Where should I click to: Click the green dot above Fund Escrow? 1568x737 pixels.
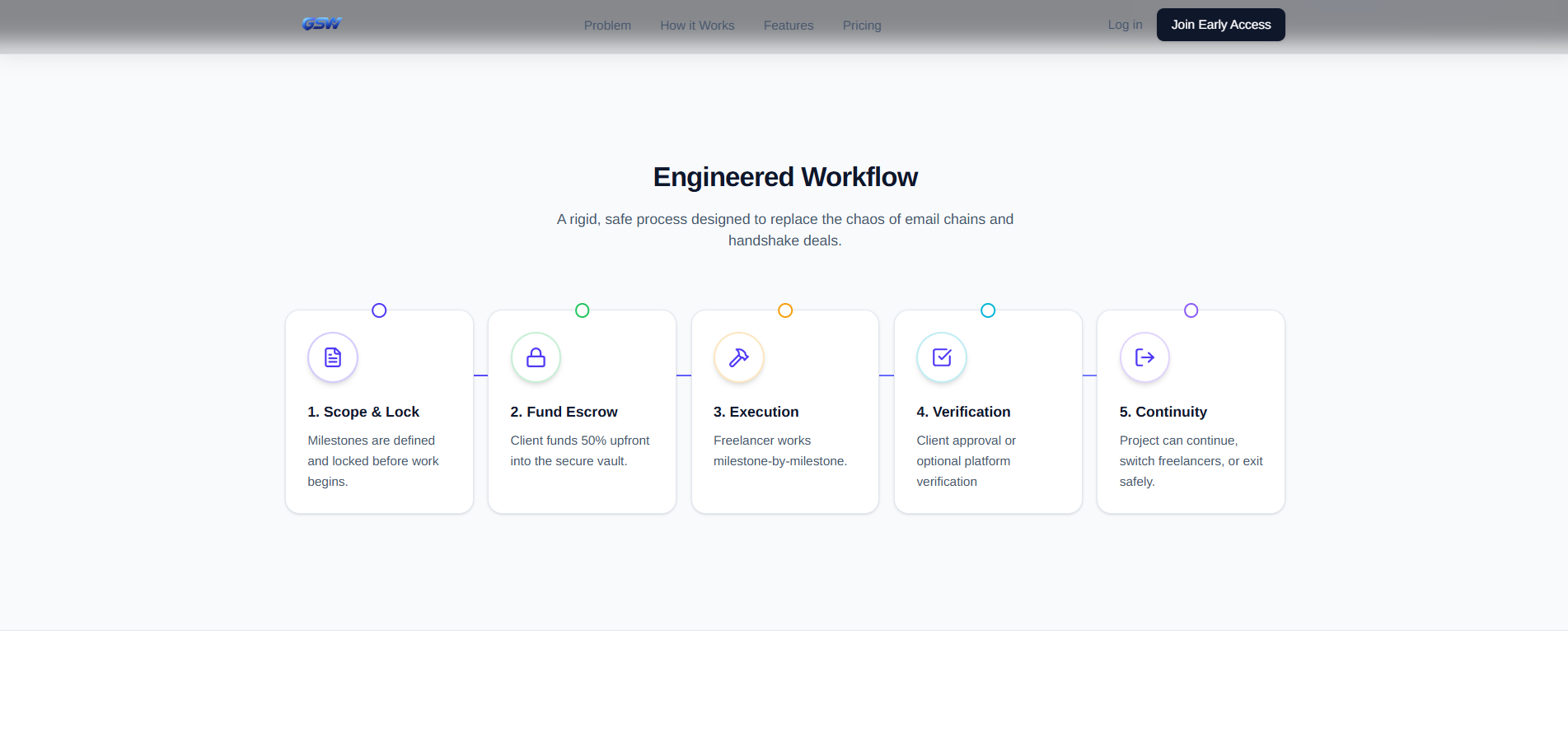(x=583, y=310)
